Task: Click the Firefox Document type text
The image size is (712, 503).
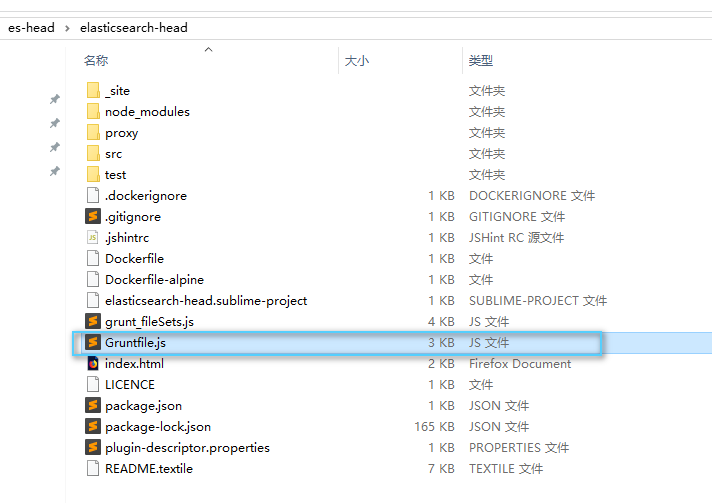Action: pos(520,364)
